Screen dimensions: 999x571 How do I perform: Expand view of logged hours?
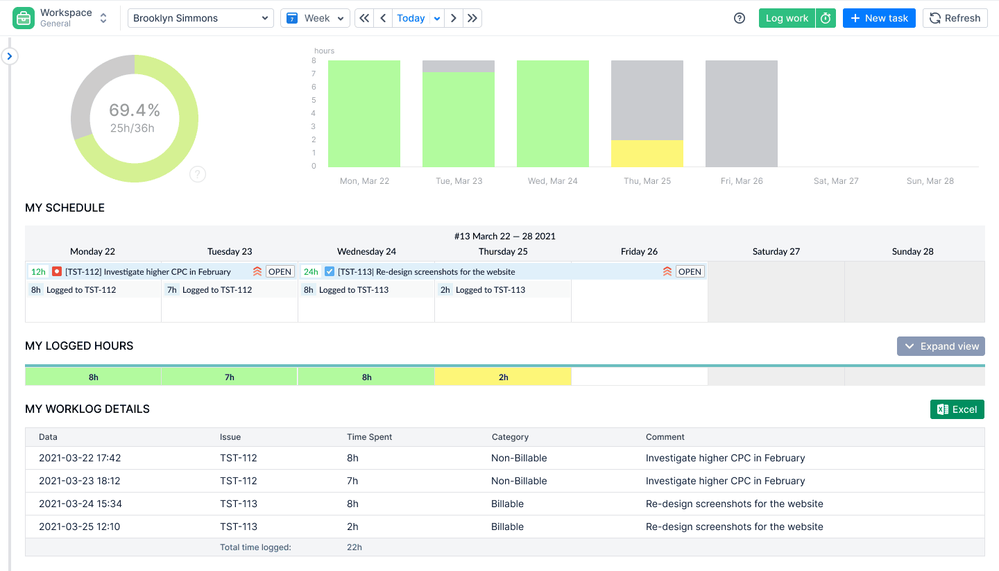(940, 346)
